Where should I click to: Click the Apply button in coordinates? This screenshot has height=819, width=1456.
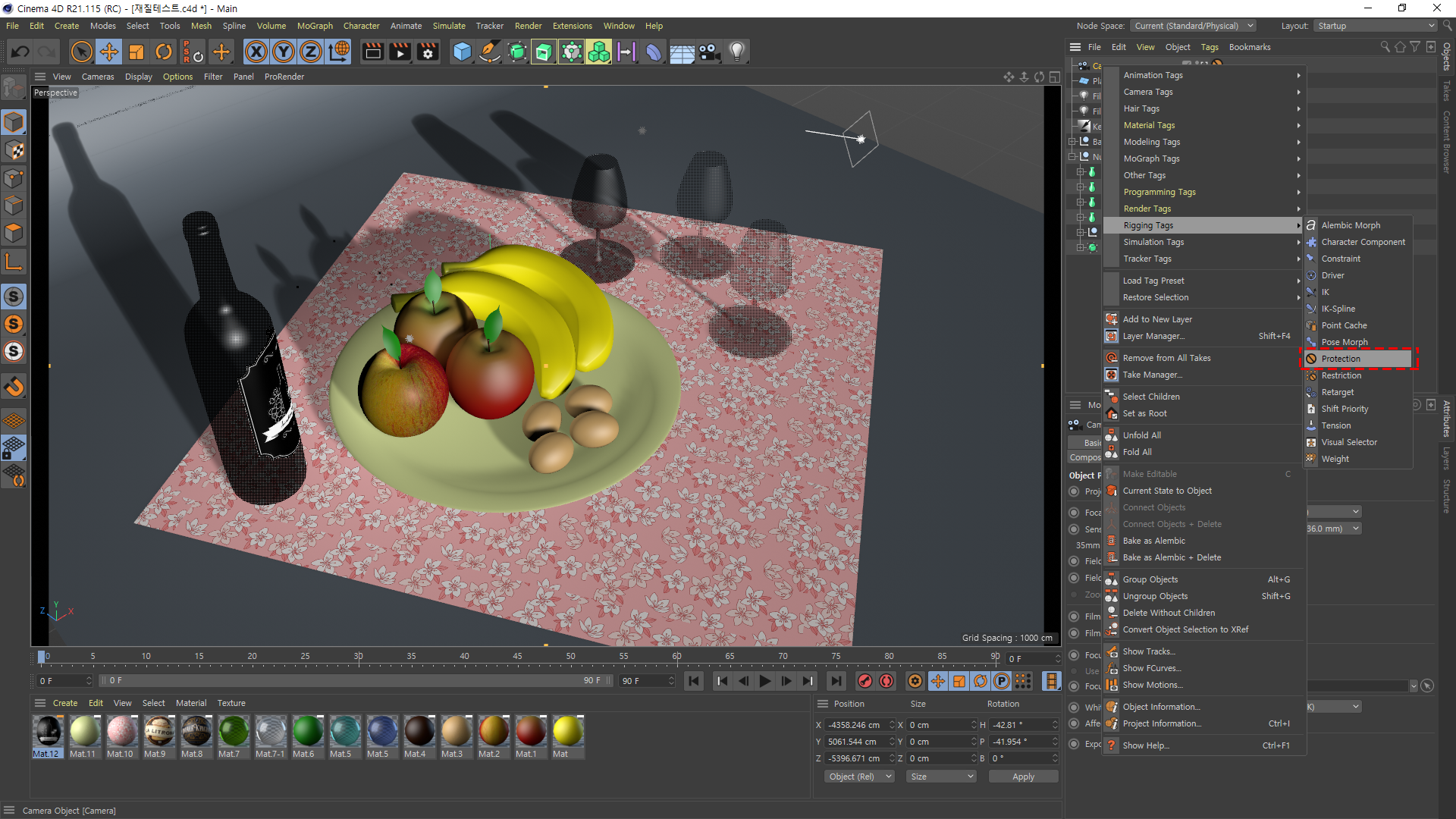[1023, 777]
